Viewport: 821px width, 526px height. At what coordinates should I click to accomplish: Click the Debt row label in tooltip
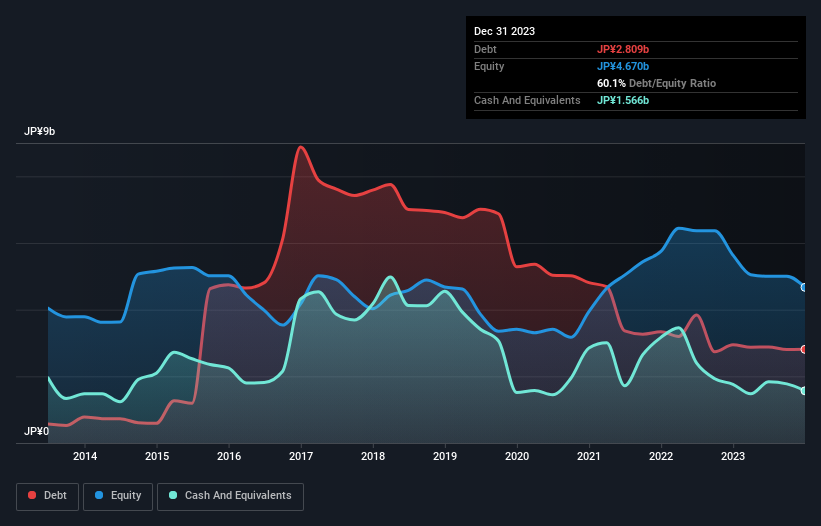click(x=485, y=49)
